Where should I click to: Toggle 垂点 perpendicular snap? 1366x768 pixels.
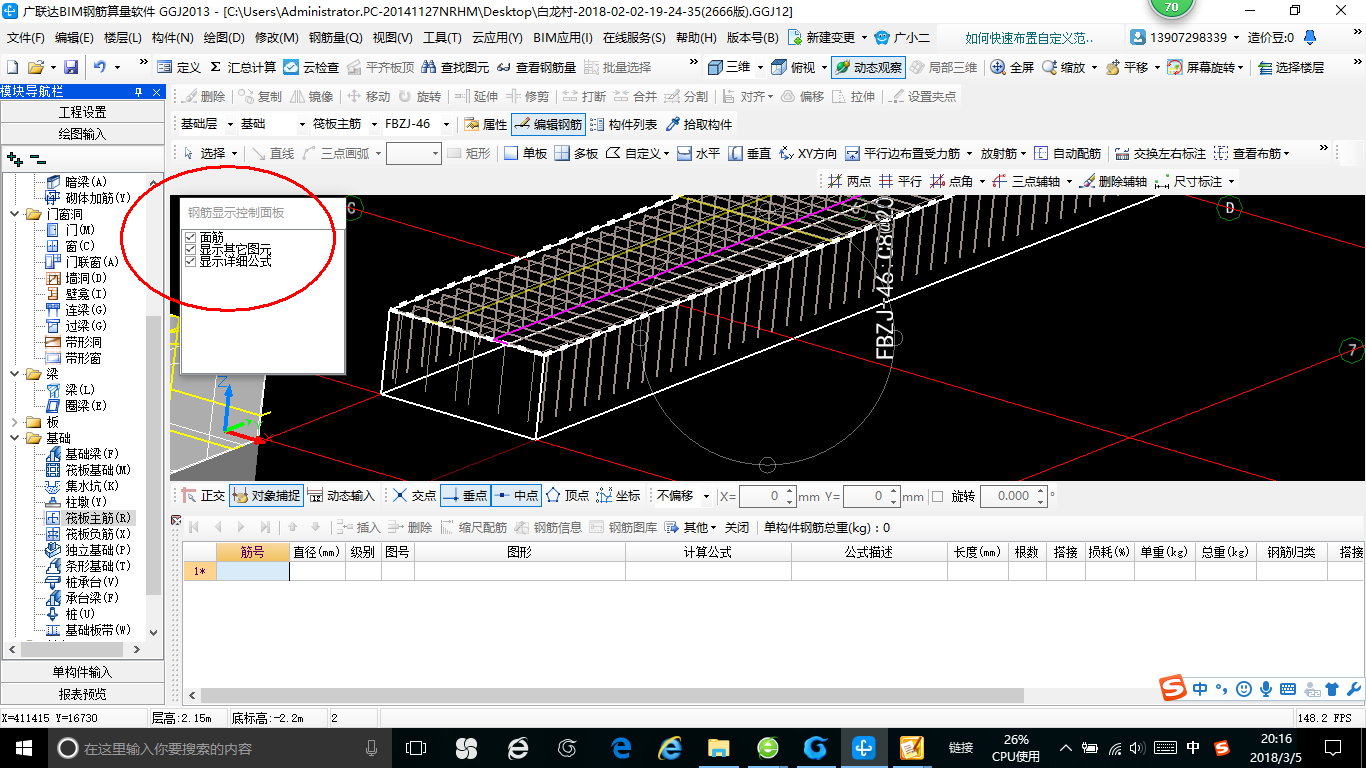(x=465, y=495)
